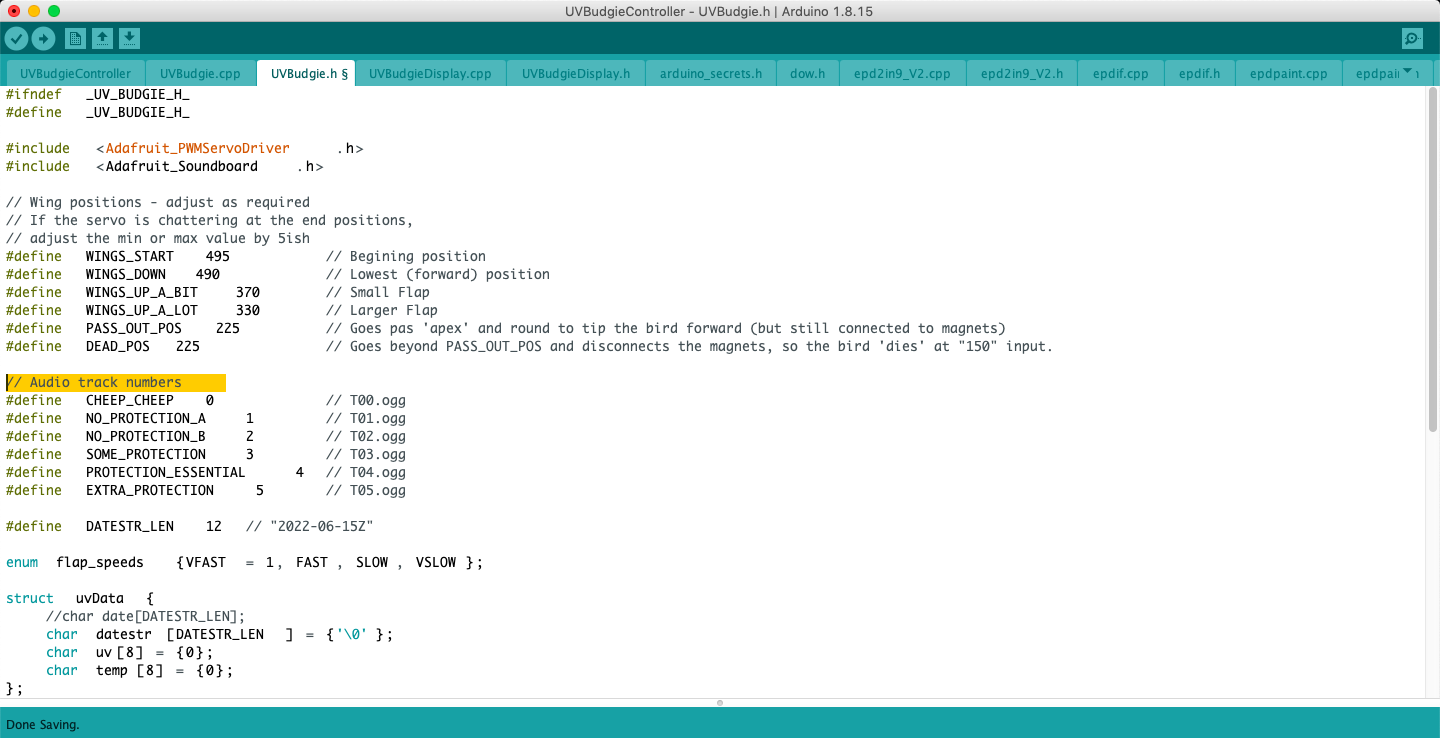The height and width of the screenshot is (738, 1440).
Task: Click the DATESTR_LEN define line
Action: [190, 526]
